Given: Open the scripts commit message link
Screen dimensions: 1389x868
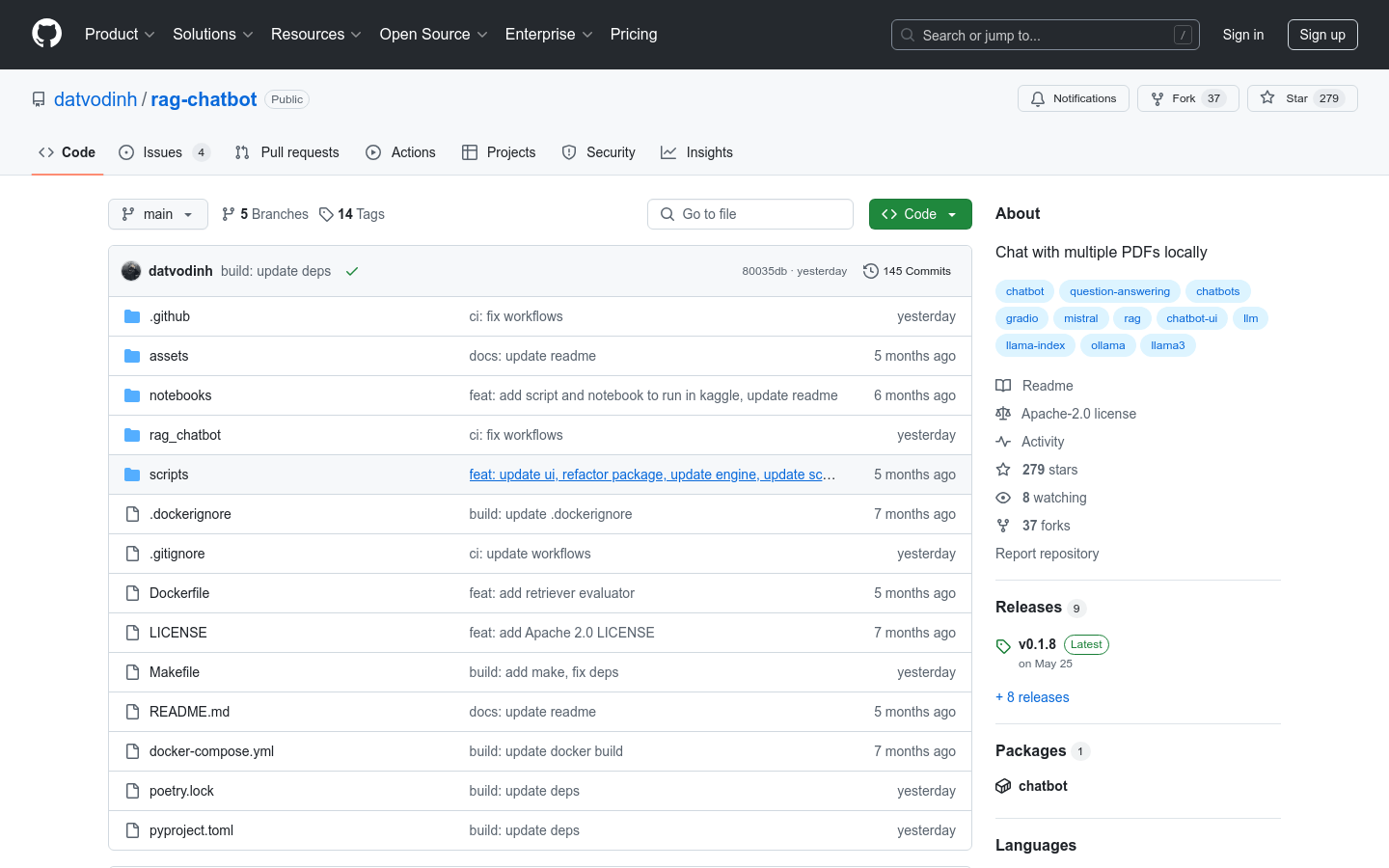Looking at the screenshot, I should 652,475.
